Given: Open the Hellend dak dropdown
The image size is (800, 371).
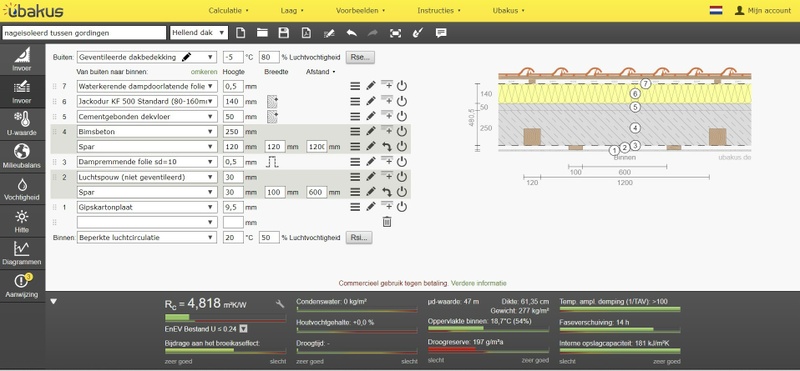Looking at the screenshot, I should tap(198, 33).
